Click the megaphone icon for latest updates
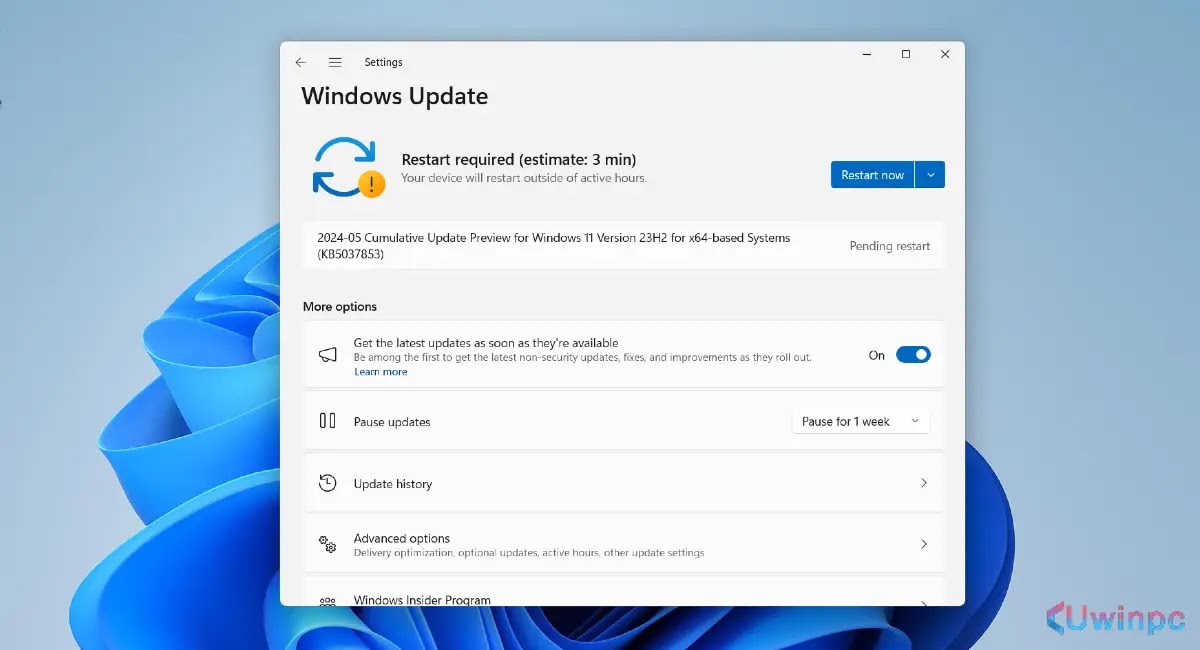 327,355
